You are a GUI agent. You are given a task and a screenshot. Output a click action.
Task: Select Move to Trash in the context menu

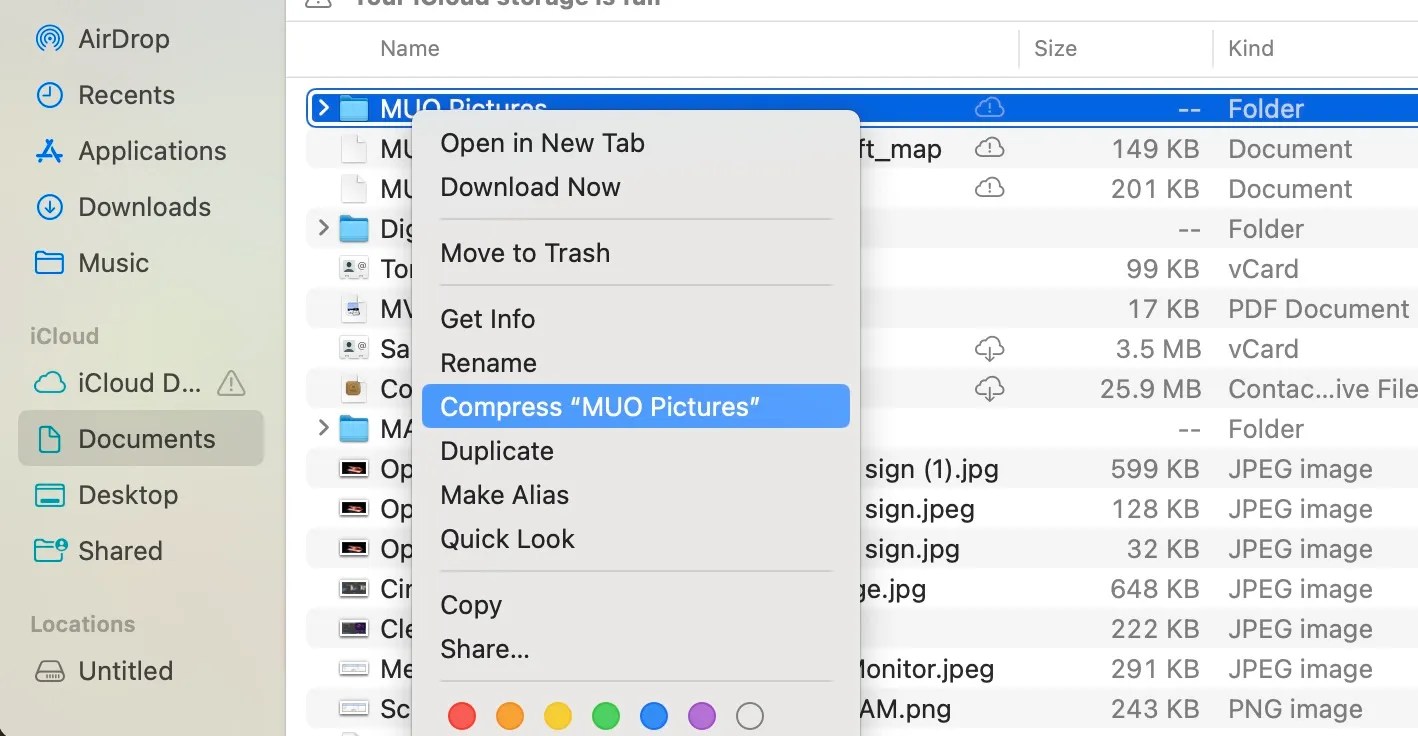(x=525, y=253)
